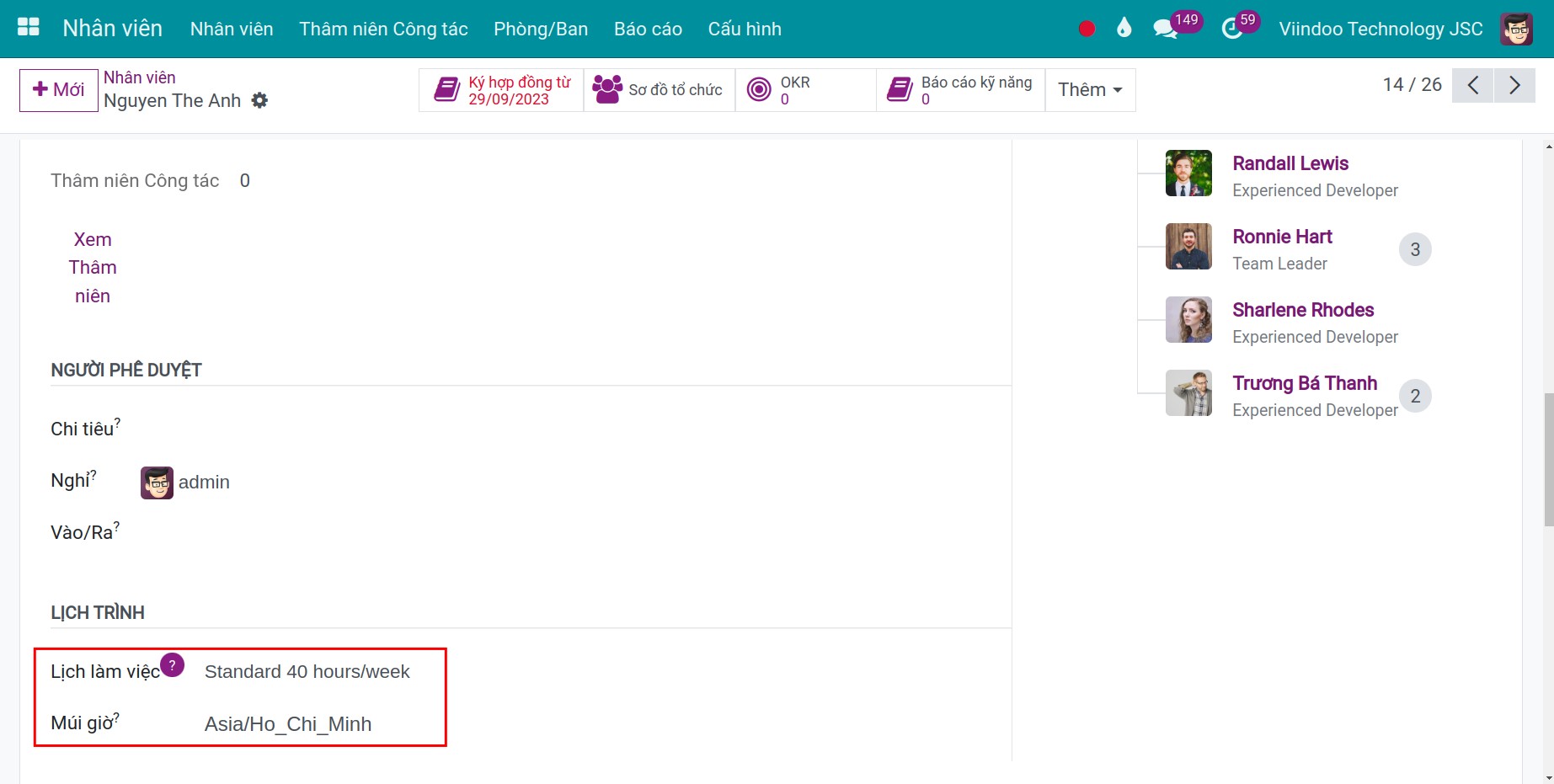
Task: Open OKR stat button
Action: (x=805, y=90)
